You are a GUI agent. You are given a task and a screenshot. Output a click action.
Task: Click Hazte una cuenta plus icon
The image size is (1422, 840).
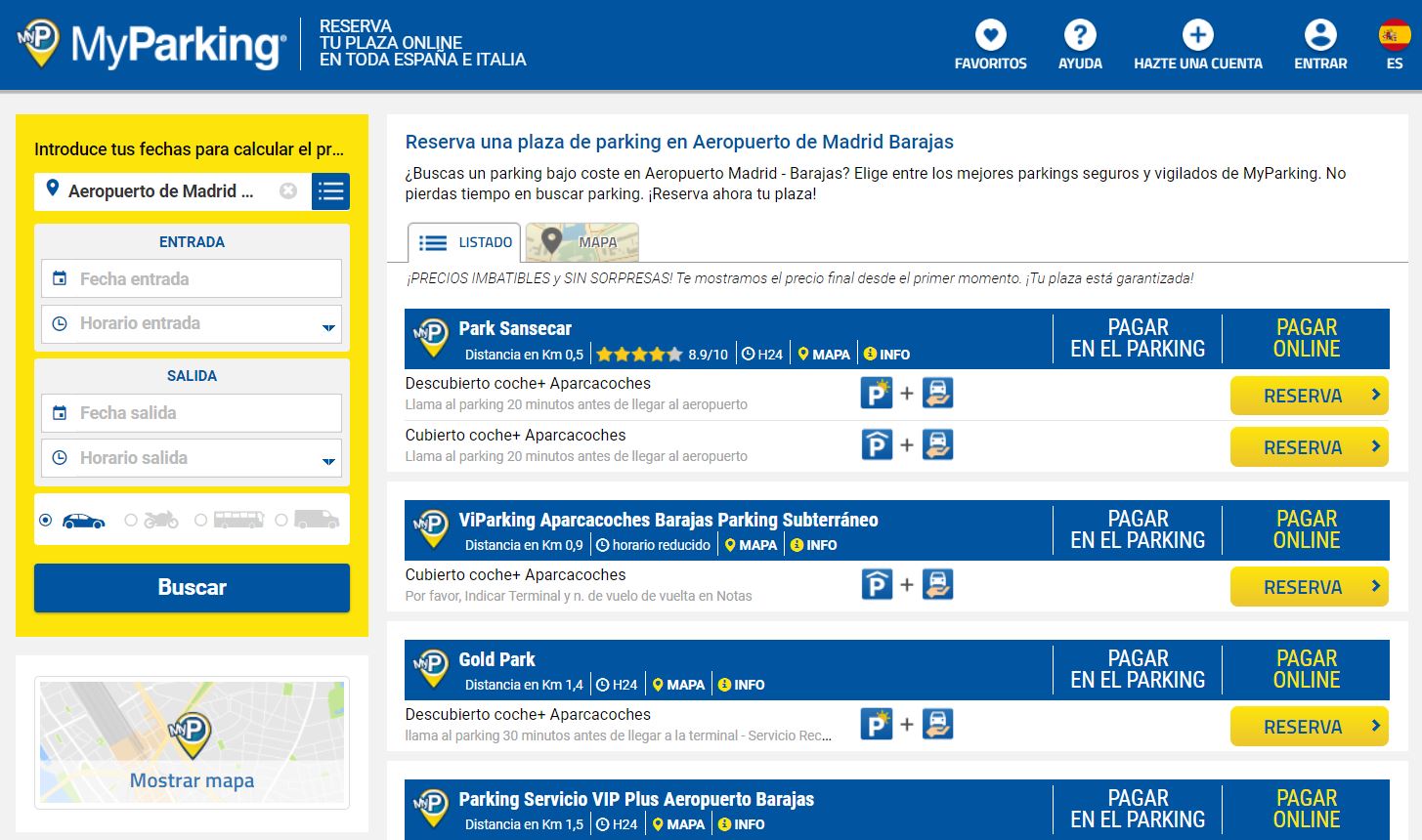[1197, 35]
